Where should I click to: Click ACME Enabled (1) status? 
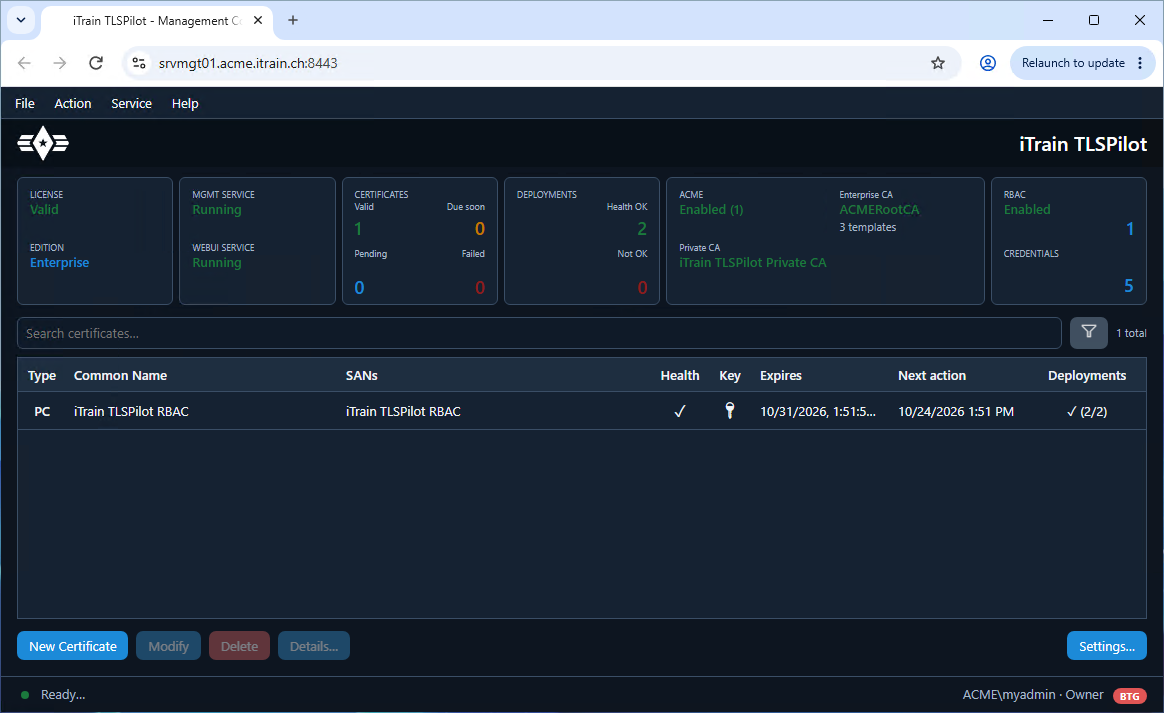pos(711,209)
